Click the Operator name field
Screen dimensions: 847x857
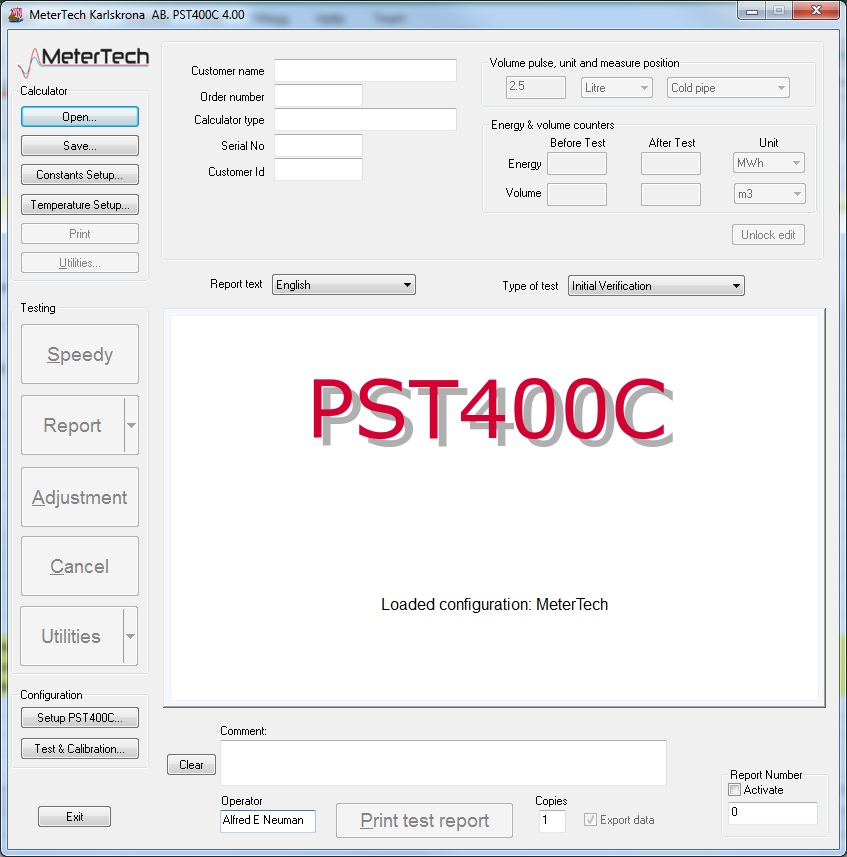[268, 821]
